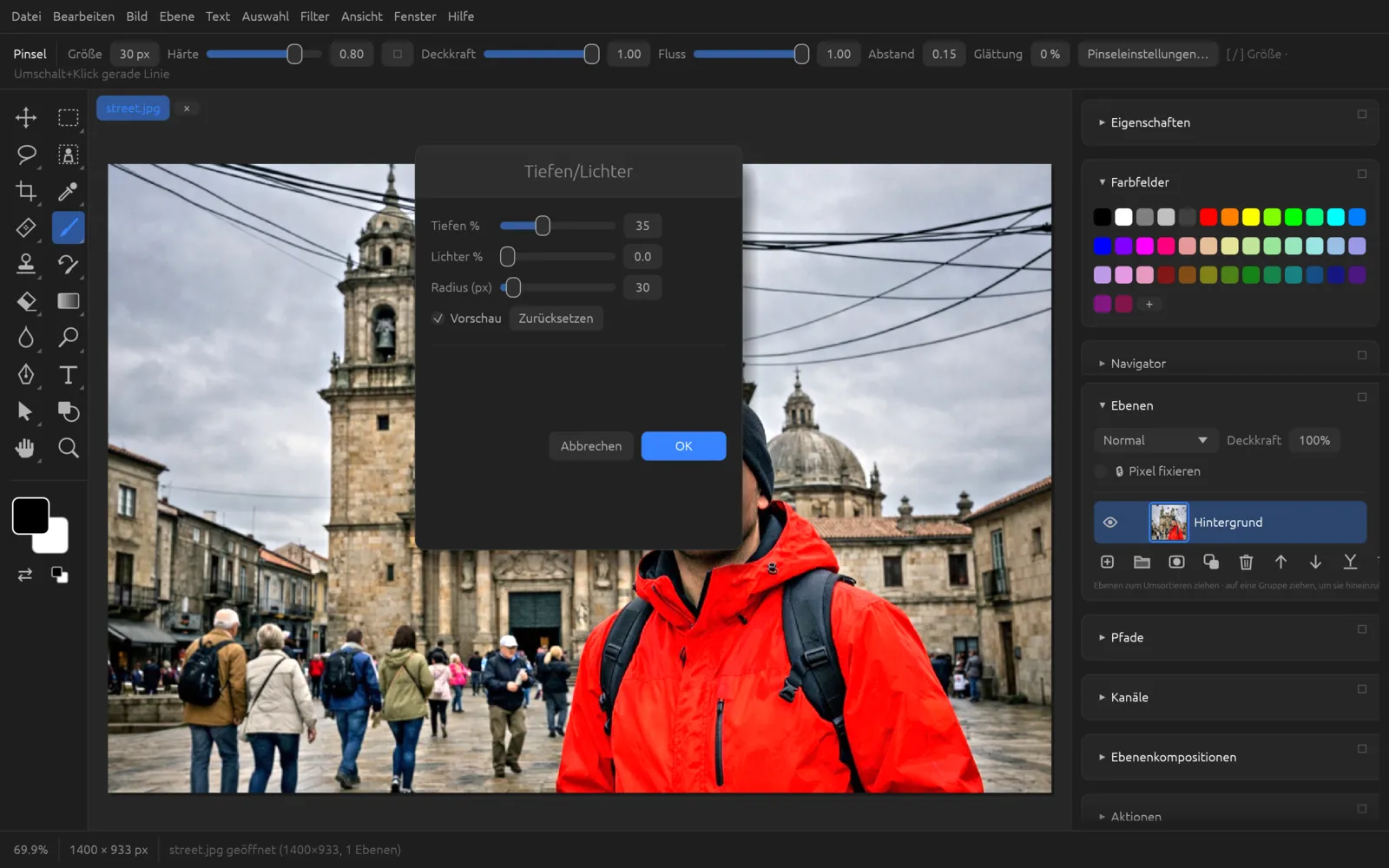Viewport: 1389px width, 868px height.
Task: Add a layer mask
Action: 1176,562
